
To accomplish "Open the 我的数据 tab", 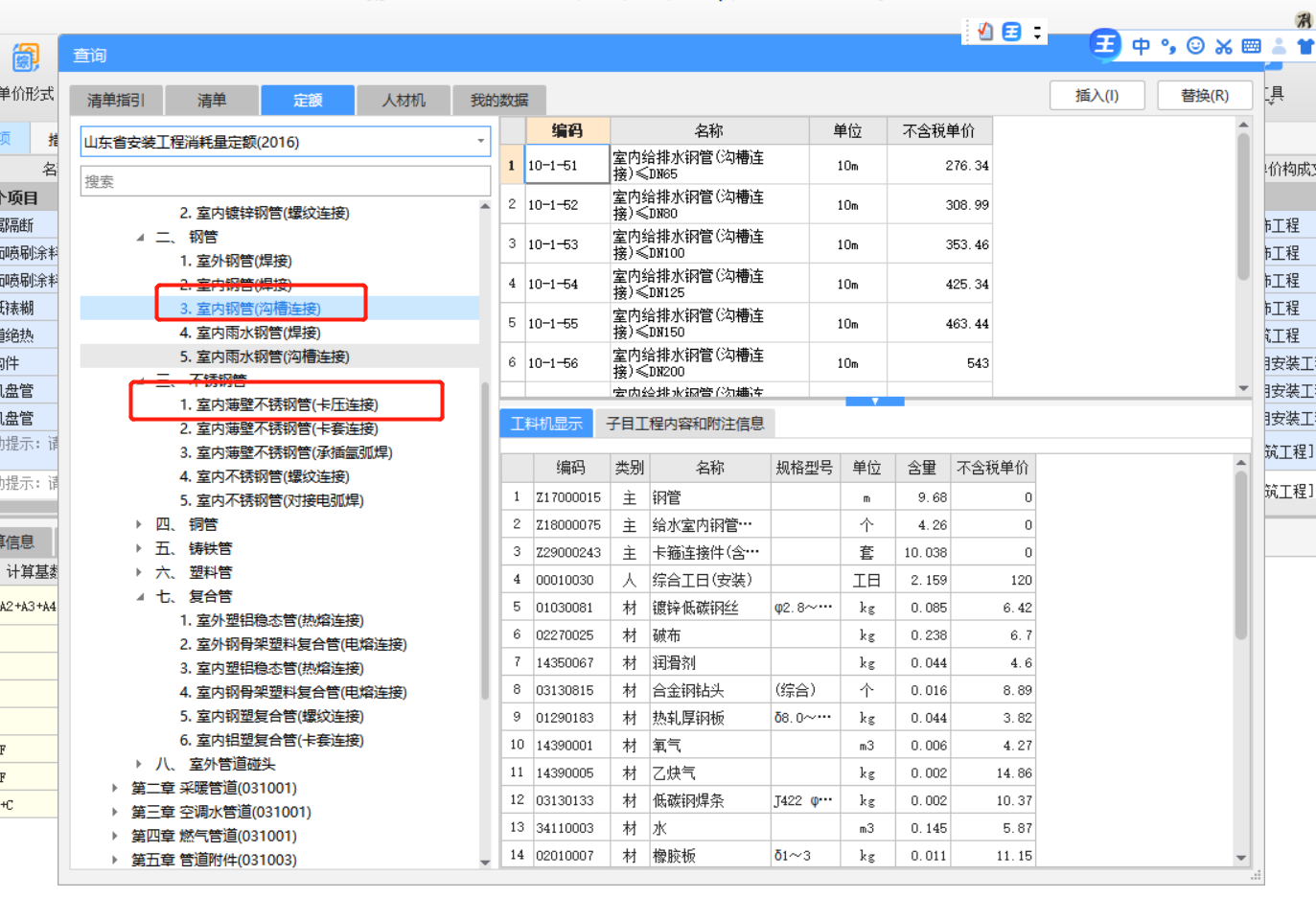I will point(499,100).
